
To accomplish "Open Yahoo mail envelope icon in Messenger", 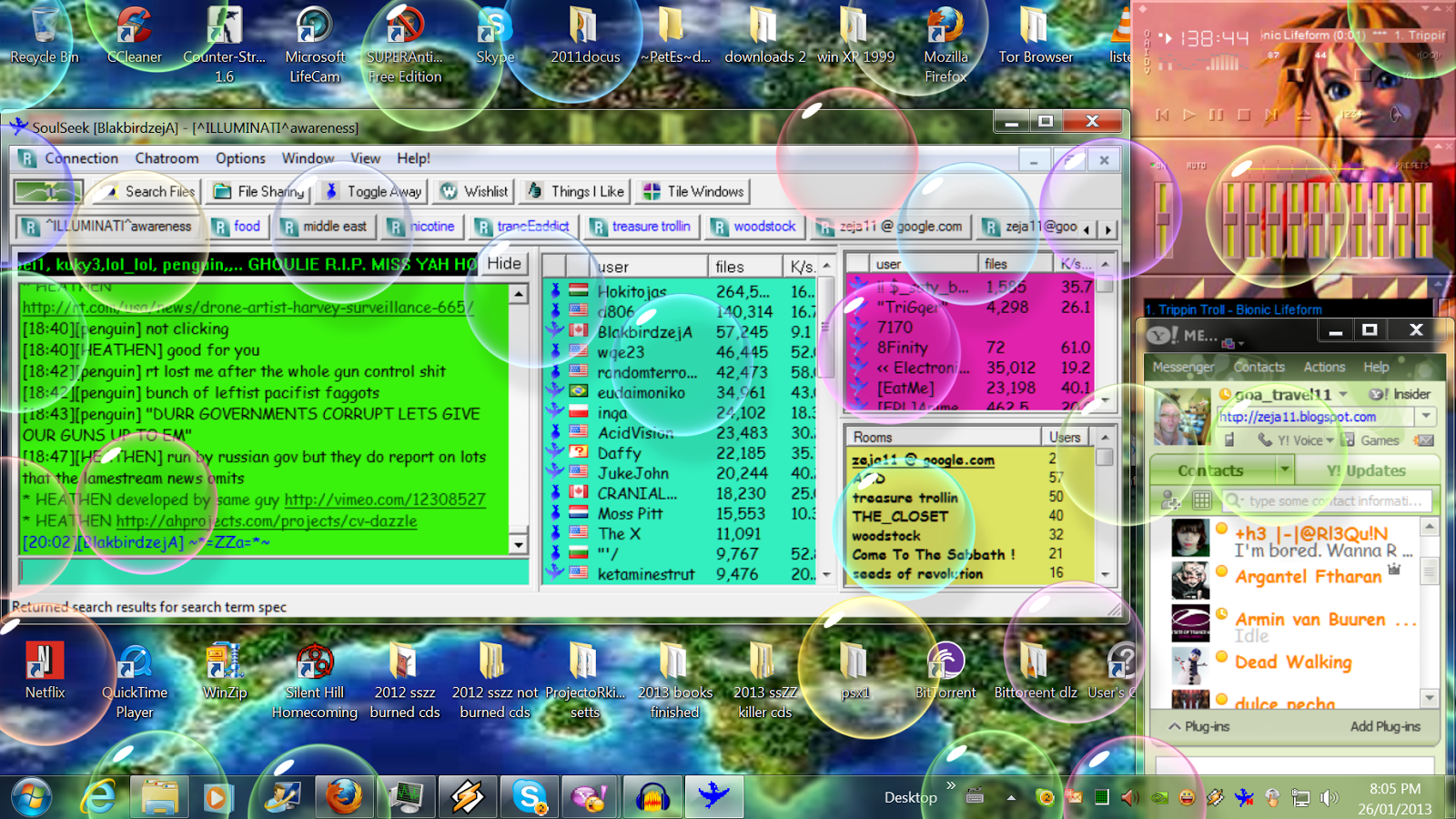I will click(1424, 440).
